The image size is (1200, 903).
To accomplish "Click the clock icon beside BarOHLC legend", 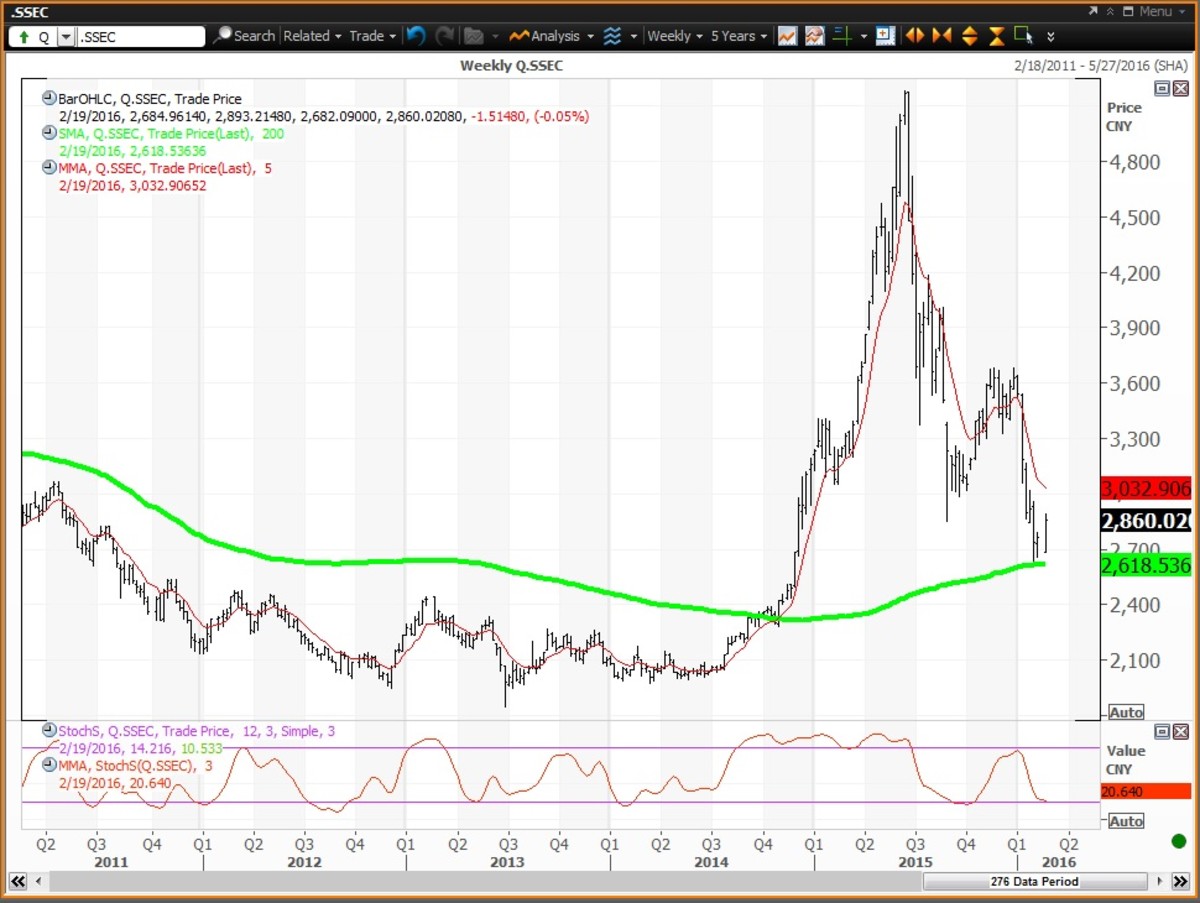I will click(49, 99).
